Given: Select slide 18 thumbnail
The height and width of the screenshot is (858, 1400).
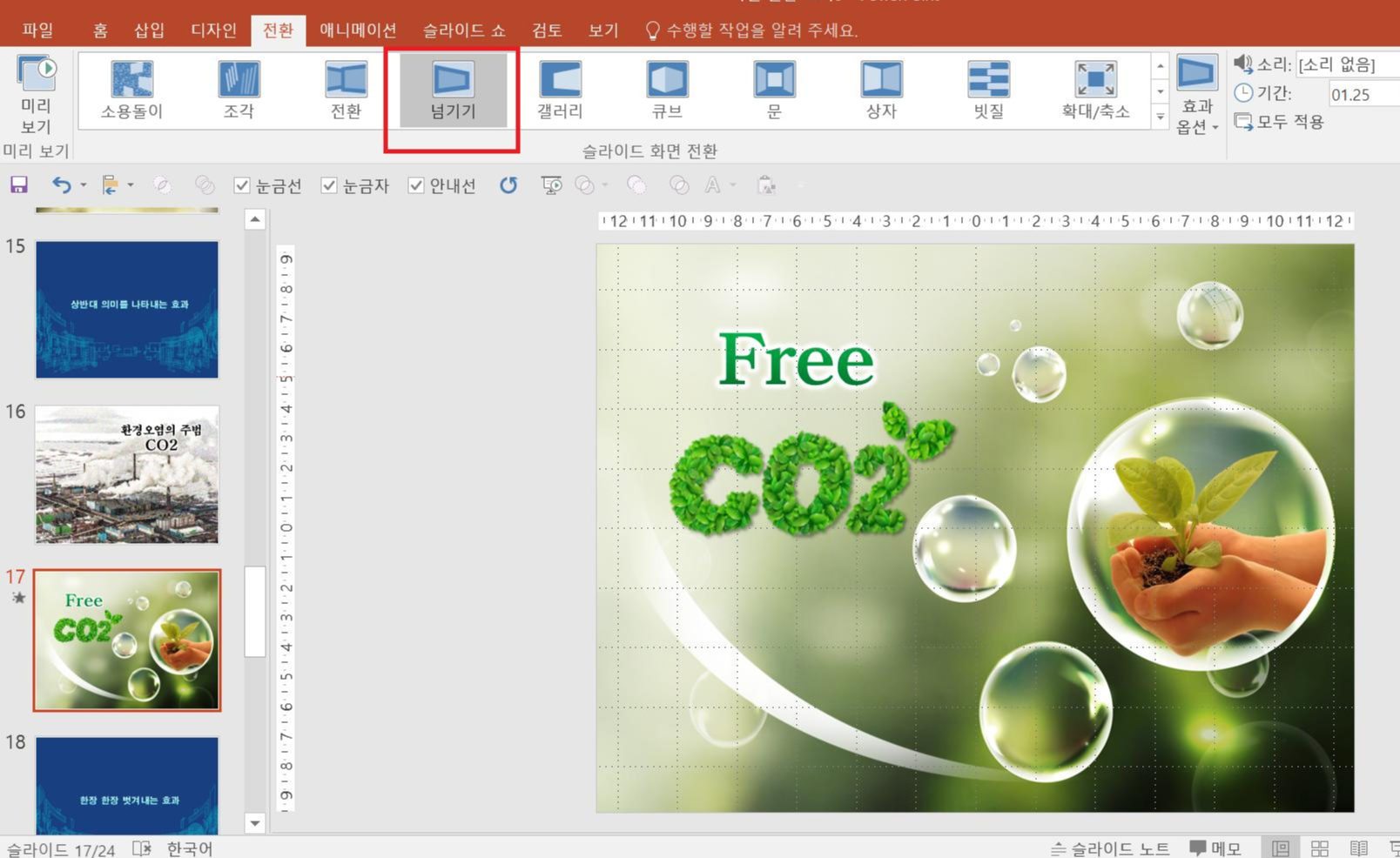Looking at the screenshot, I should [x=127, y=786].
